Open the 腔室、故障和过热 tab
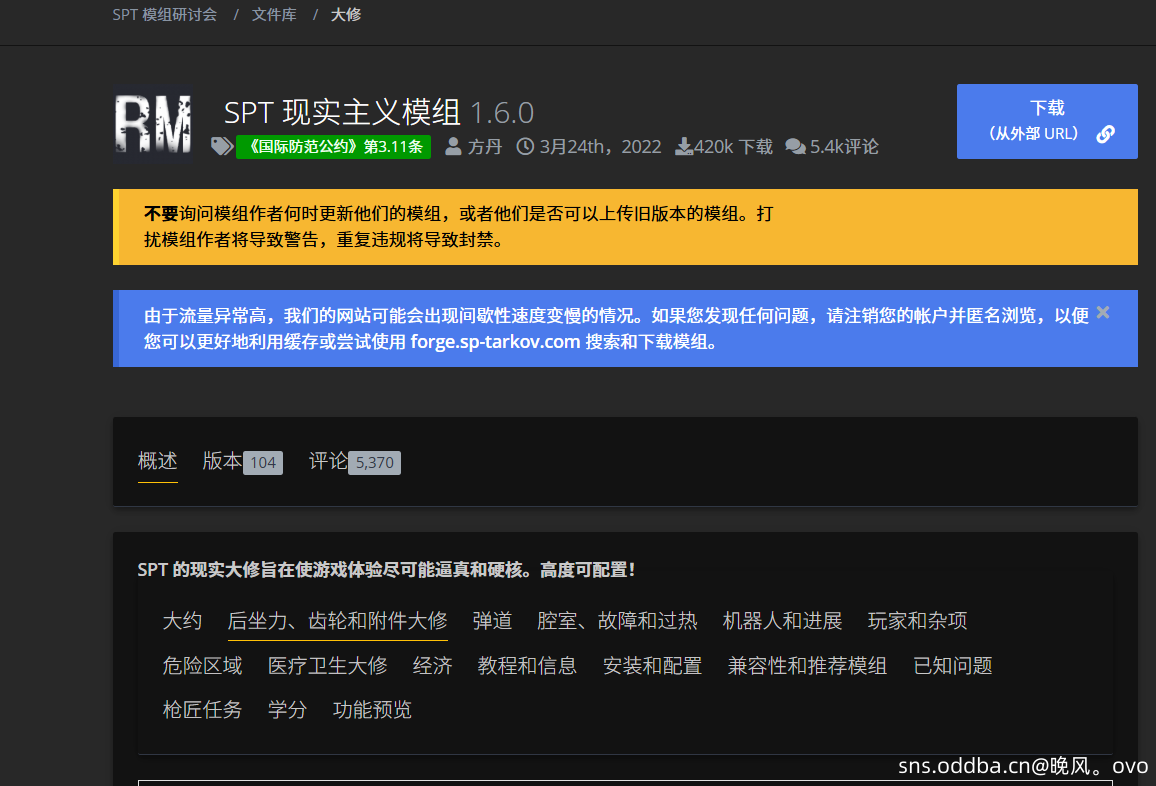This screenshot has height=786, width=1156. tap(617, 621)
